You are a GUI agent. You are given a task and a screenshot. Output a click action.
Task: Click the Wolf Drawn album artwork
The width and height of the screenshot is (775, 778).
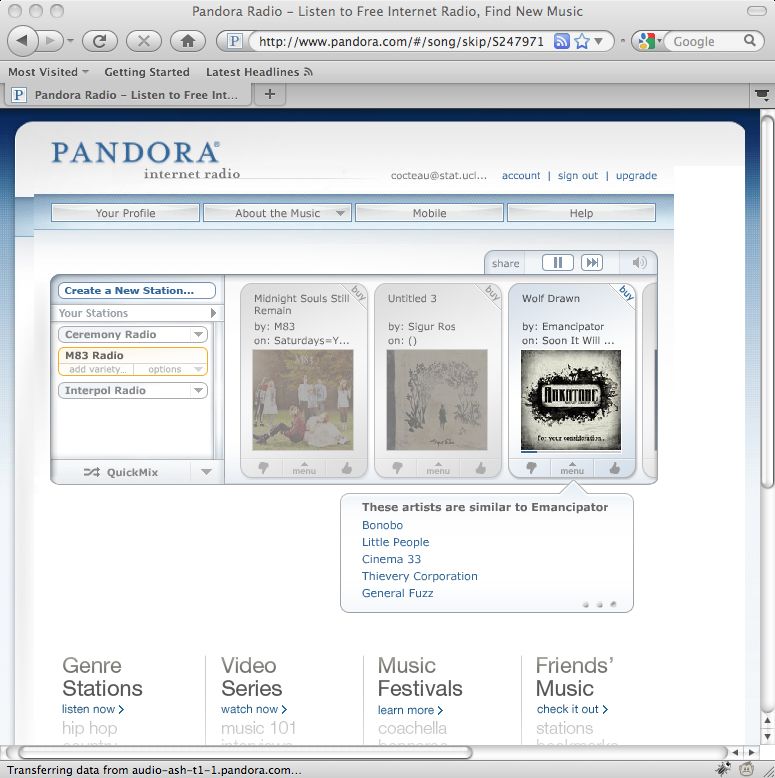pyautogui.click(x=571, y=400)
